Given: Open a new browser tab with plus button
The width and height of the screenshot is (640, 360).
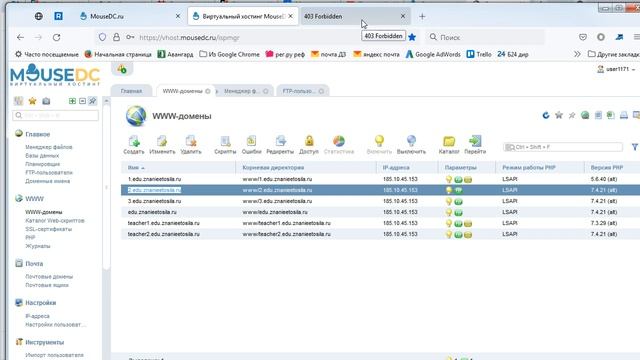Looking at the screenshot, I should (x=422, y=16).
